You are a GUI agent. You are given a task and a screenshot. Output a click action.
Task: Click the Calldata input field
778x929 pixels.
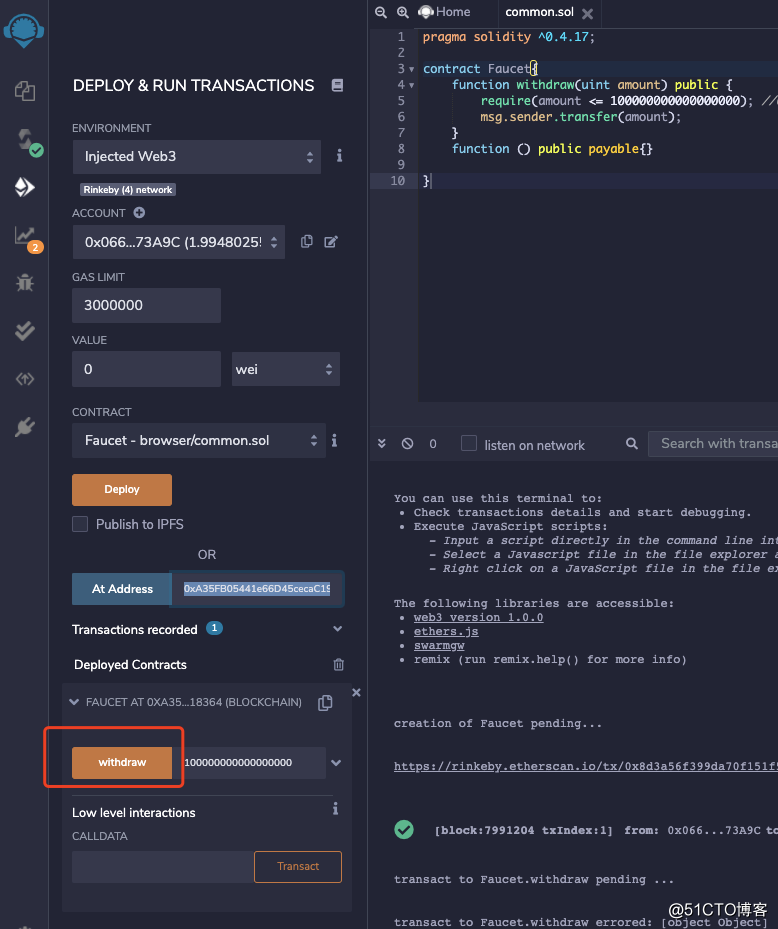click(x=163, y=867)
